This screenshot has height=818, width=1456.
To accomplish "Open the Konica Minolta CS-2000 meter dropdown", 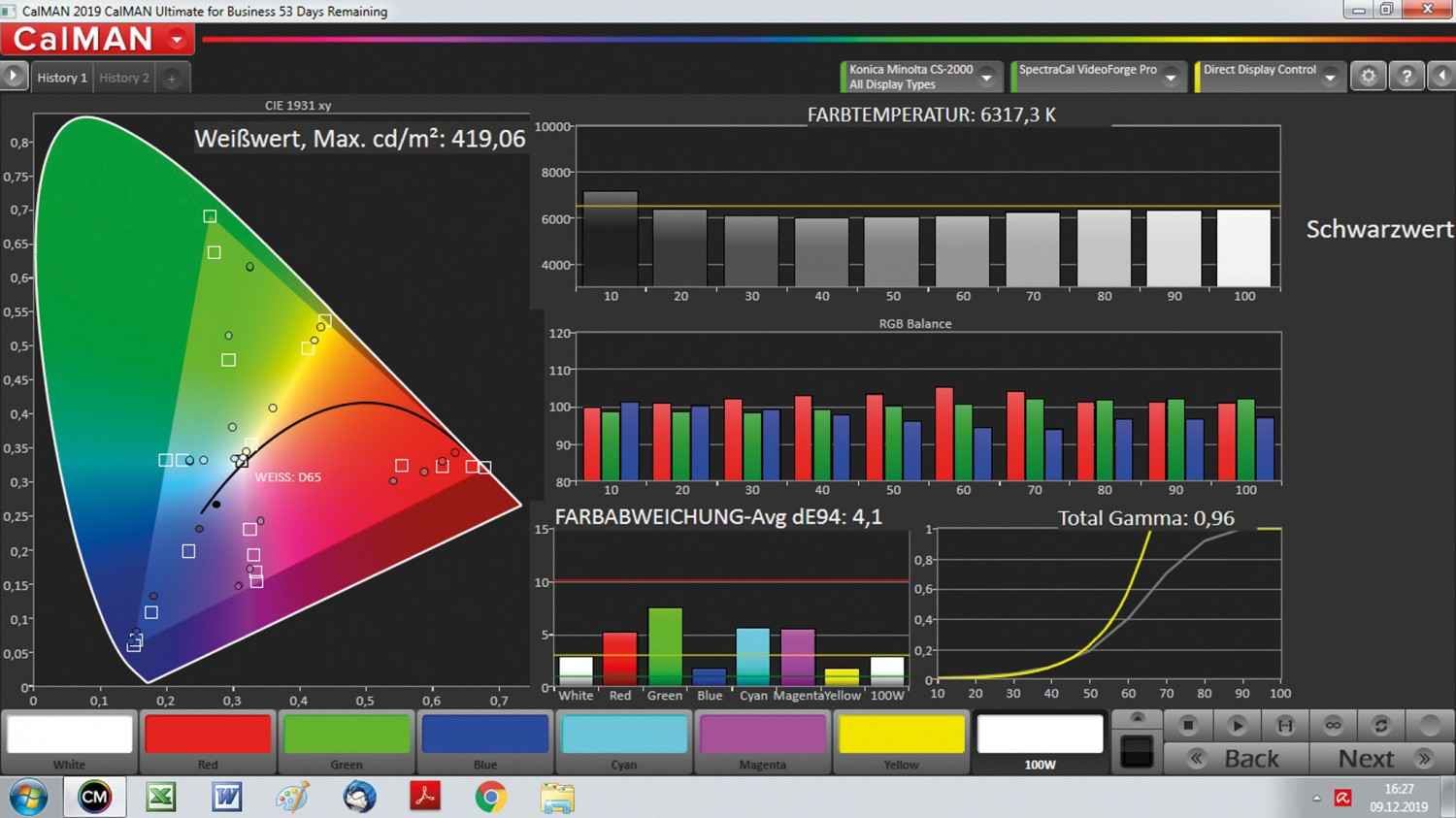I will click(987, 77).
